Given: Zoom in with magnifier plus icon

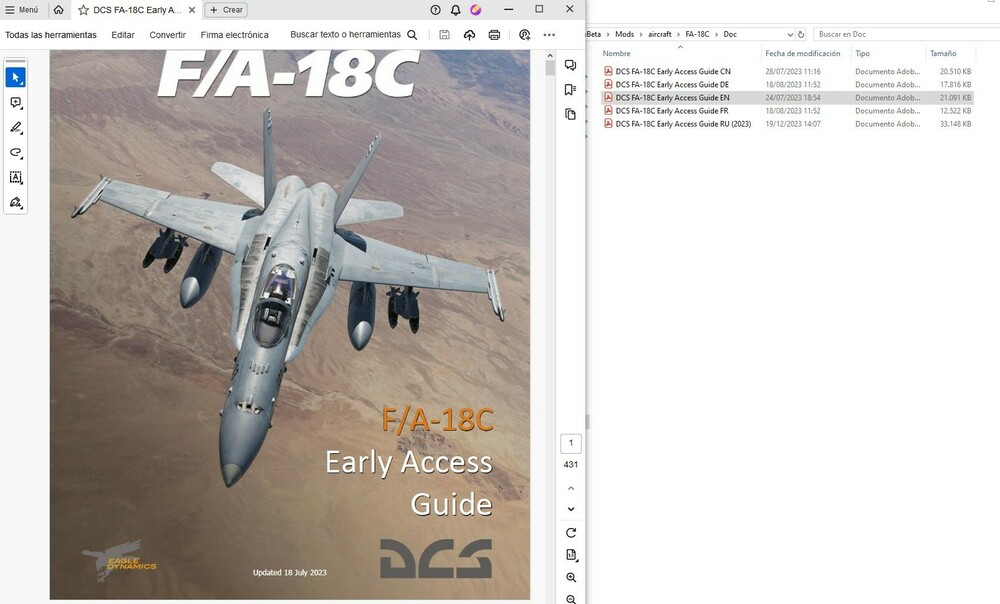Looking at the screenshot, I should (x=571, y=577).
